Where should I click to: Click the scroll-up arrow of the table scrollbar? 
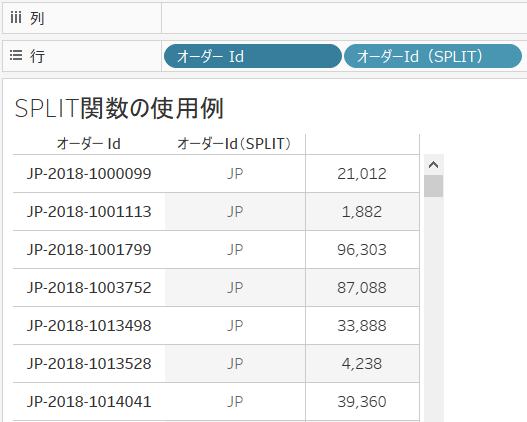coord(434,165)
